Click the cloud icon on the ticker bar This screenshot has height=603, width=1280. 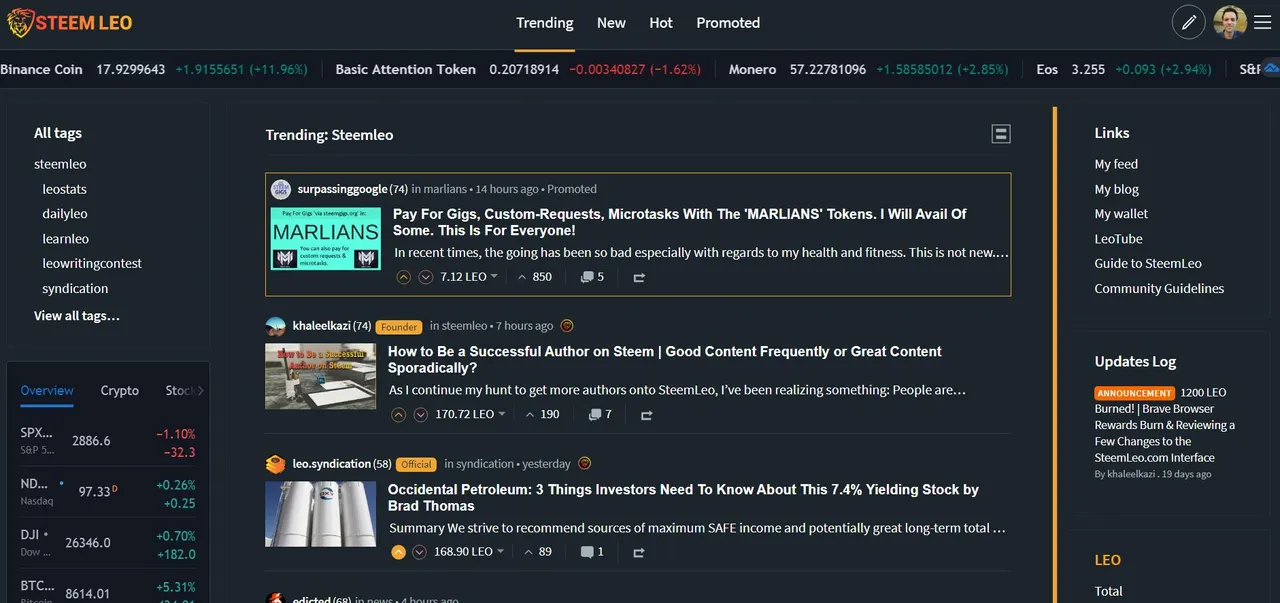pos(1271,68)
